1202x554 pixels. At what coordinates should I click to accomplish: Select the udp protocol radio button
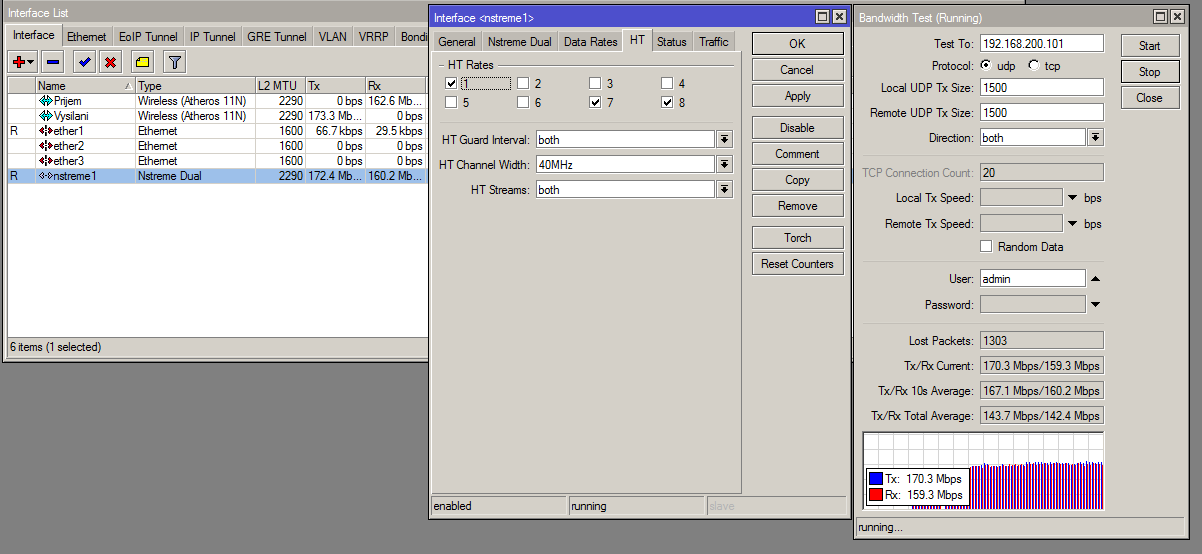[x=987, y=65]
